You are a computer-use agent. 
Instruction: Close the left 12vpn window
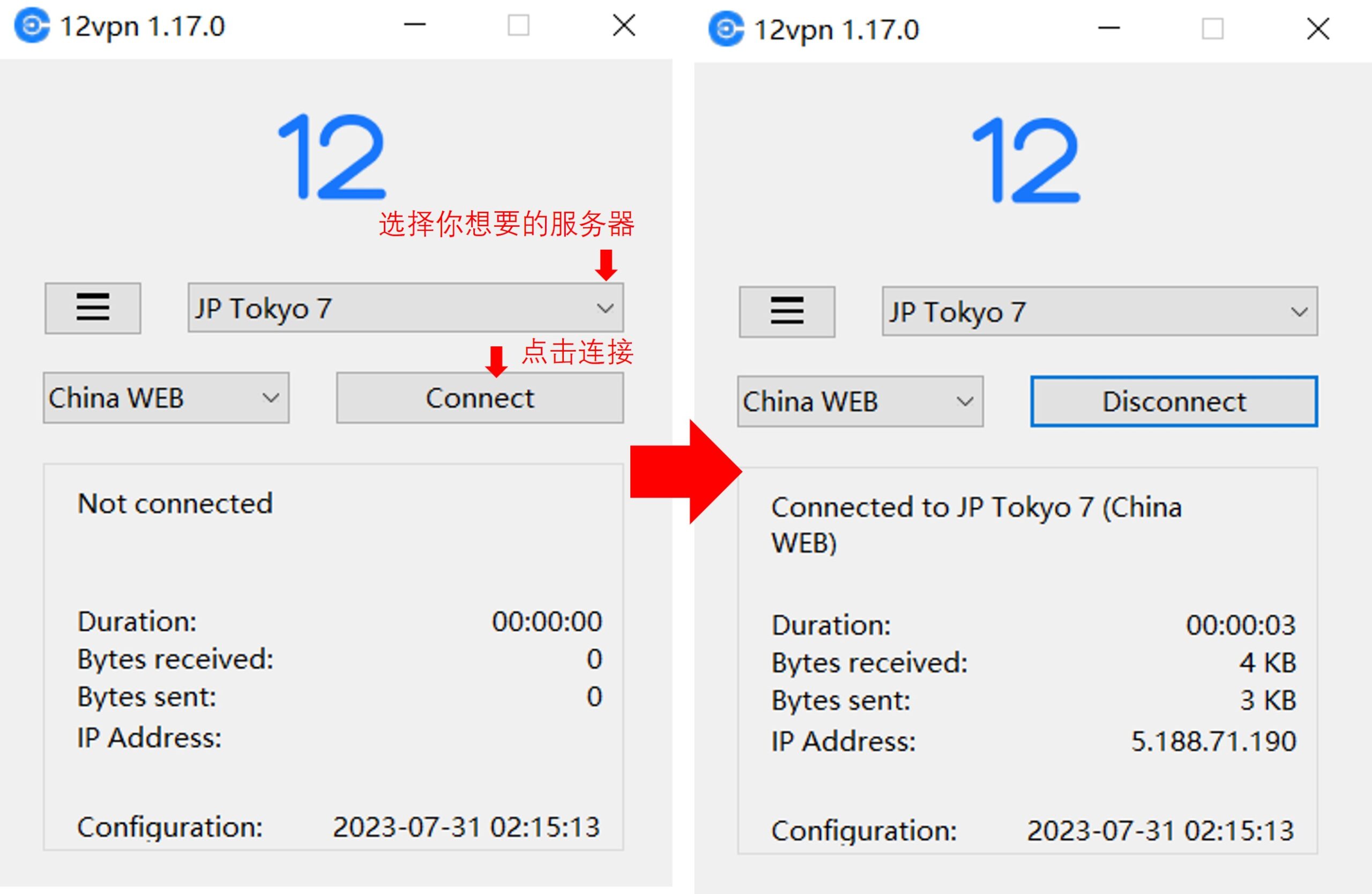click(624, 25)
